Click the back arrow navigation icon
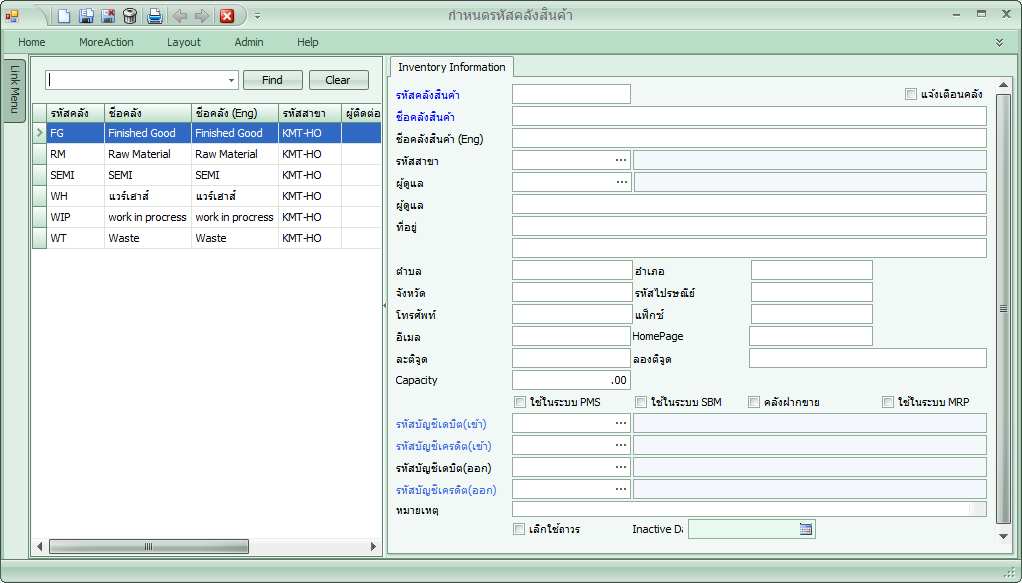The height and width of the screenshot is (583, 1022). [180, 16]
